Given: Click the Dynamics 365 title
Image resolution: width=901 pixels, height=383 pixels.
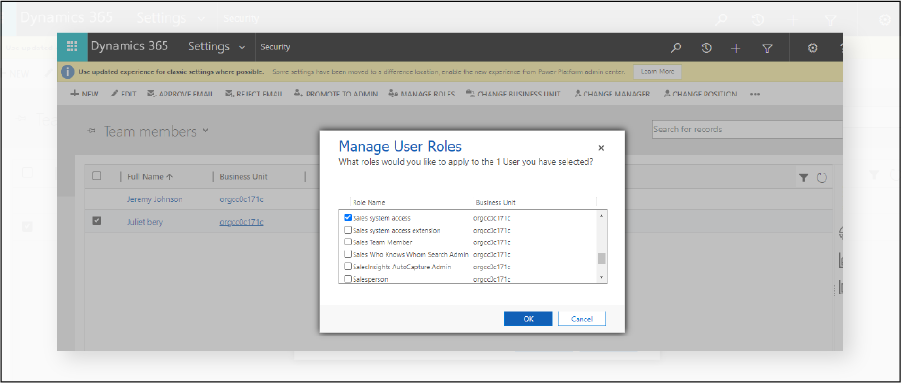Looking at the screenshot, I should pyautogui.click(x=129, y=47).
